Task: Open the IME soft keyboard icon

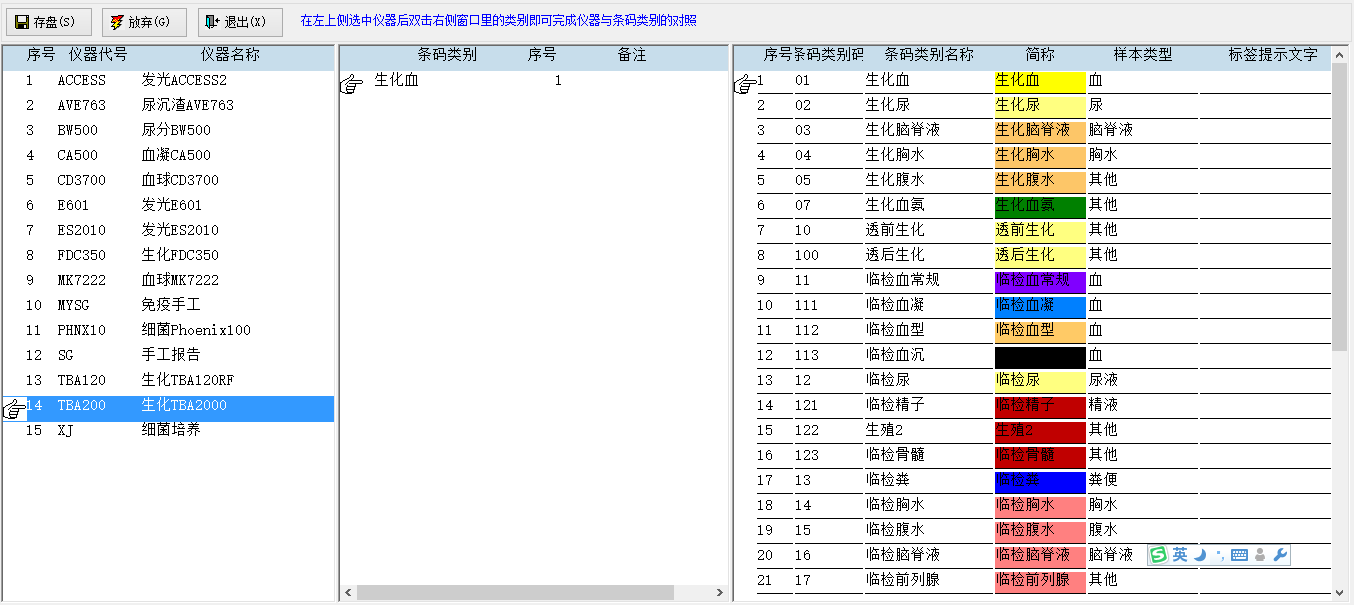Action: tap(1239, 555)
